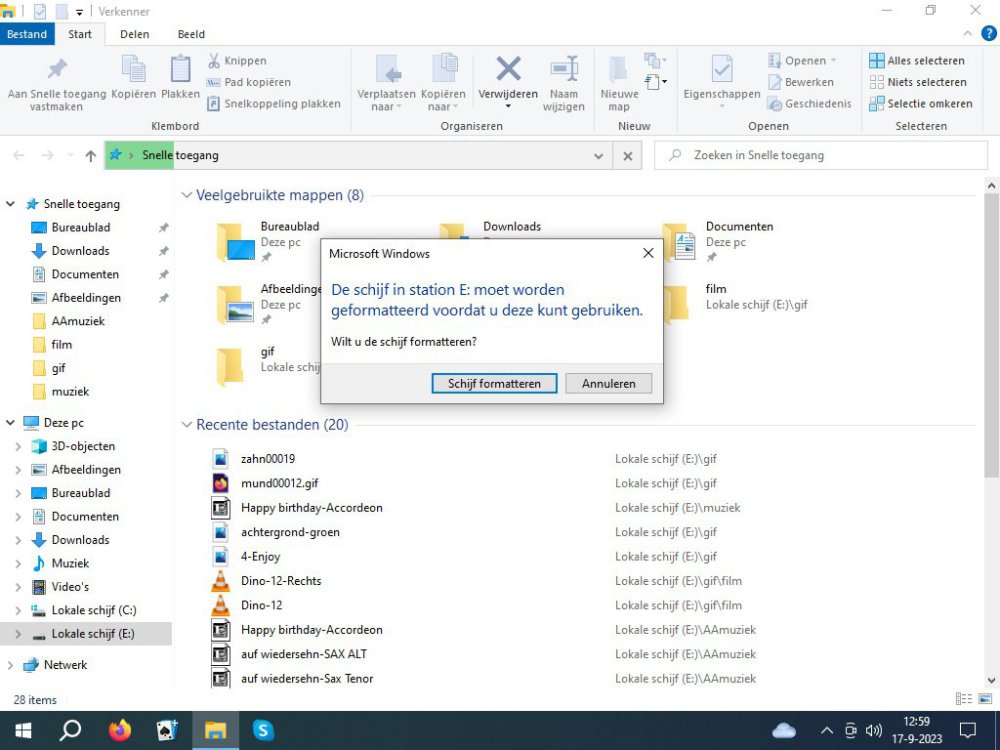The width and height of the screenshot is (1000, 750).
Task: Click Alles selecteren in the ribbon
Action: point(917,61)
